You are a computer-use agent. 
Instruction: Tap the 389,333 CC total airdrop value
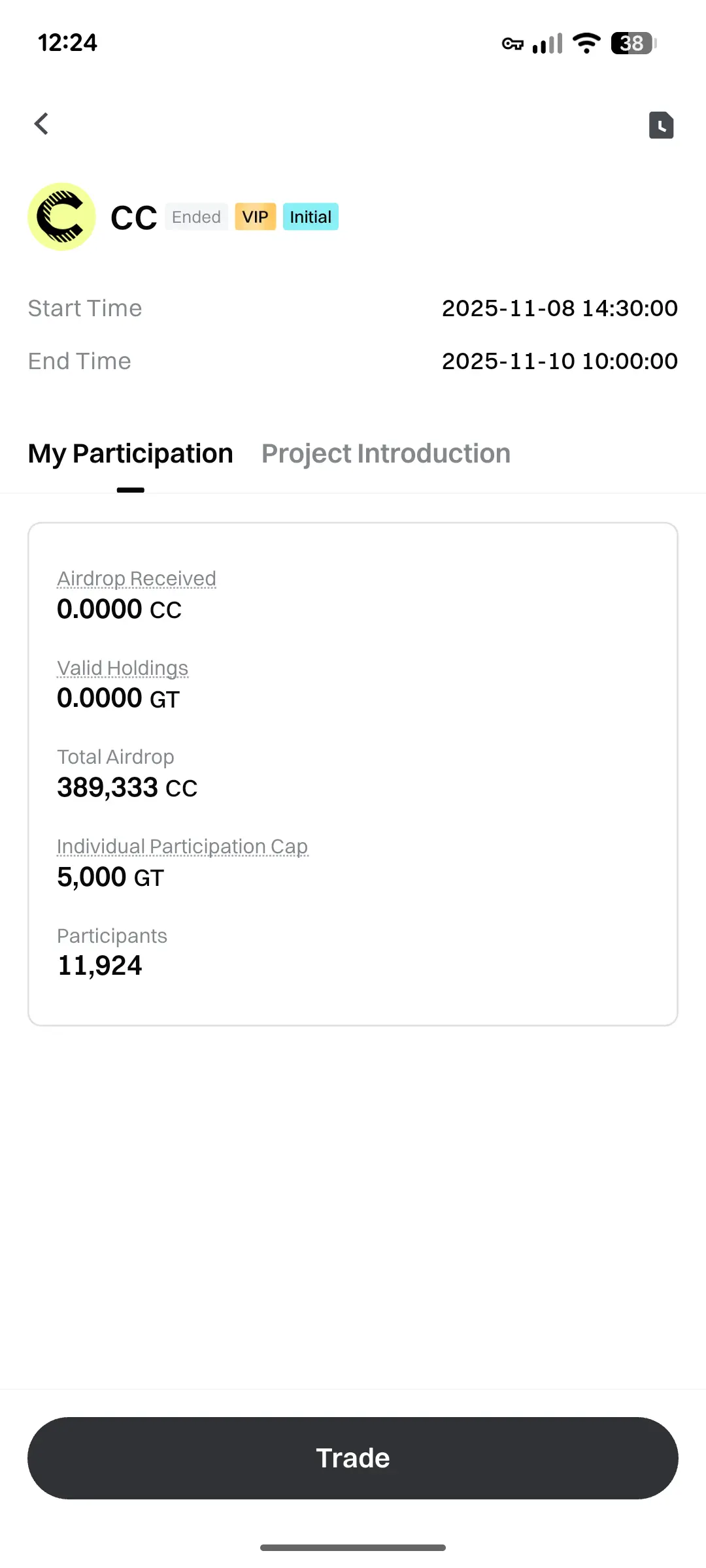(127, 788)
